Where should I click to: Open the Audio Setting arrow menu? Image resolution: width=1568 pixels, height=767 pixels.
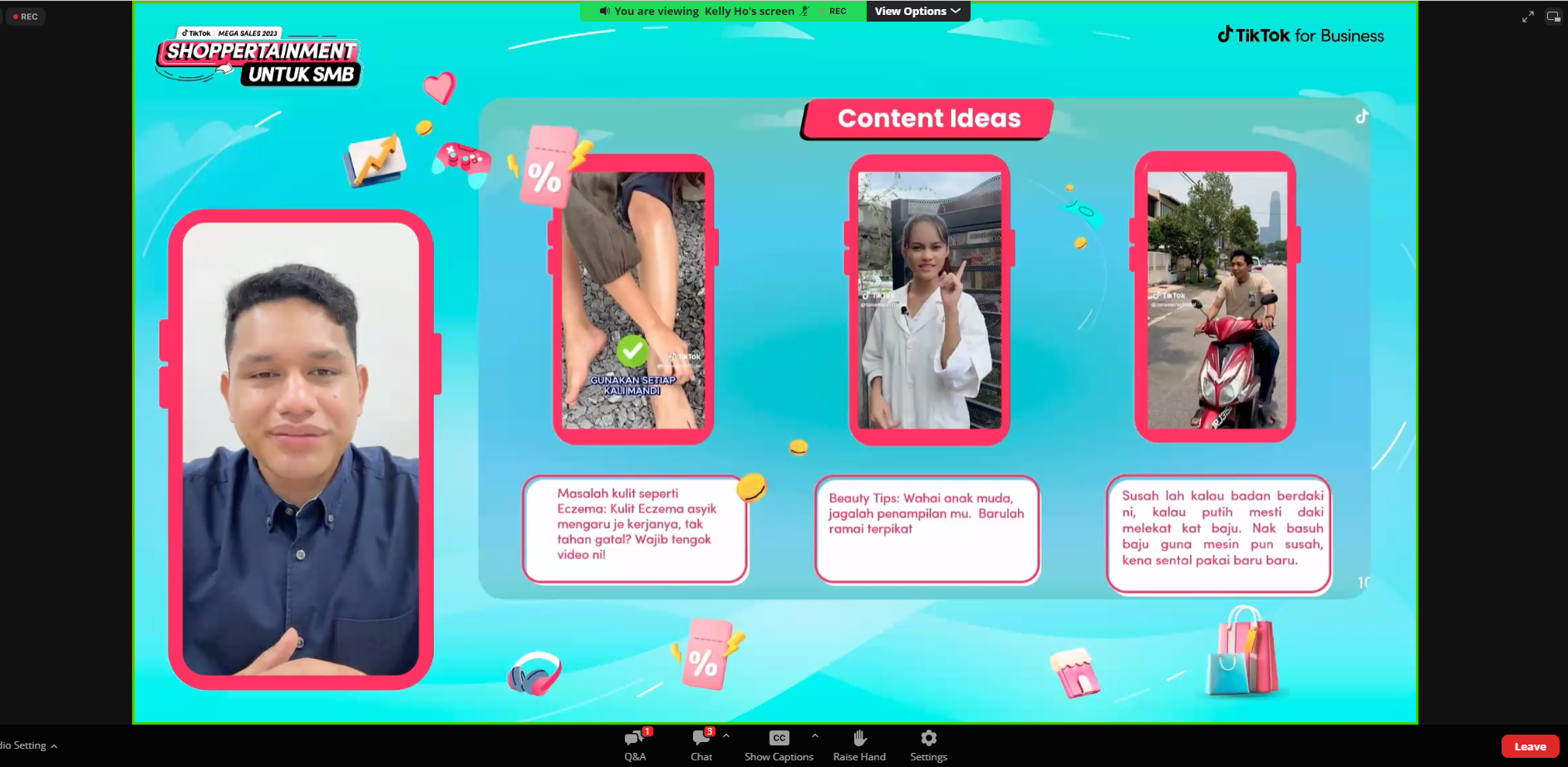point(54,746)
